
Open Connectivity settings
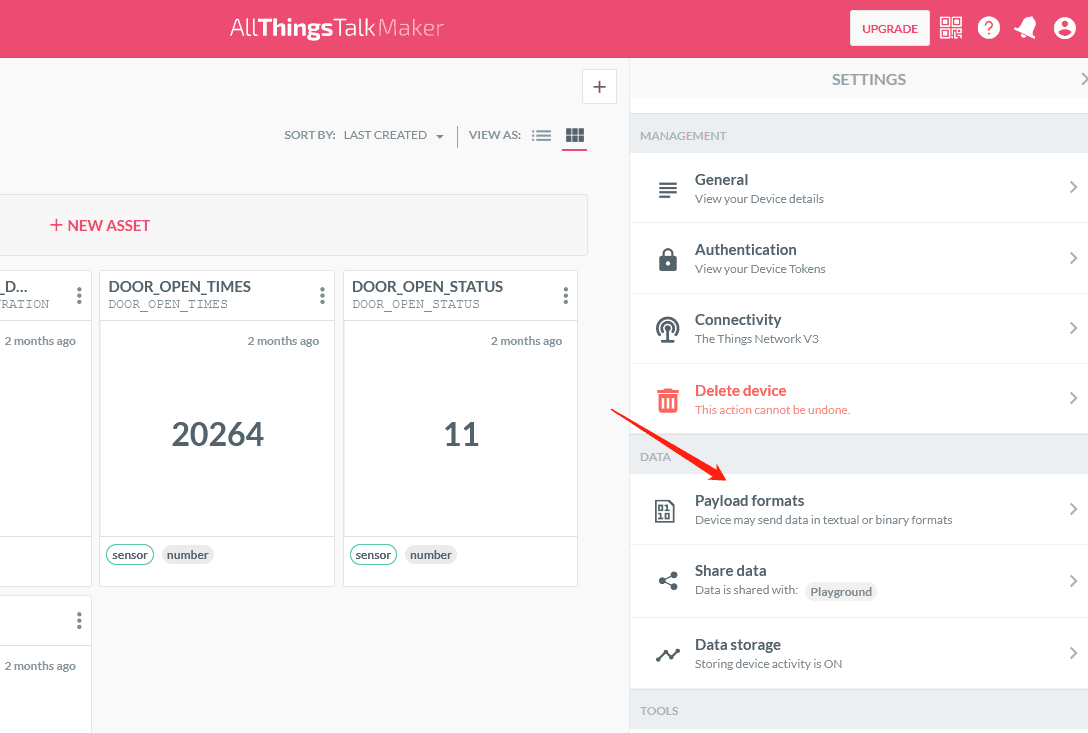click(x=858, y=328)
